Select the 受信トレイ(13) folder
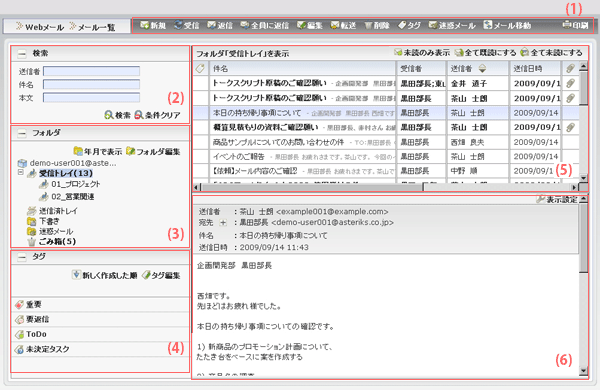Viewport: 600px width, 390px height. coord(66,173)
